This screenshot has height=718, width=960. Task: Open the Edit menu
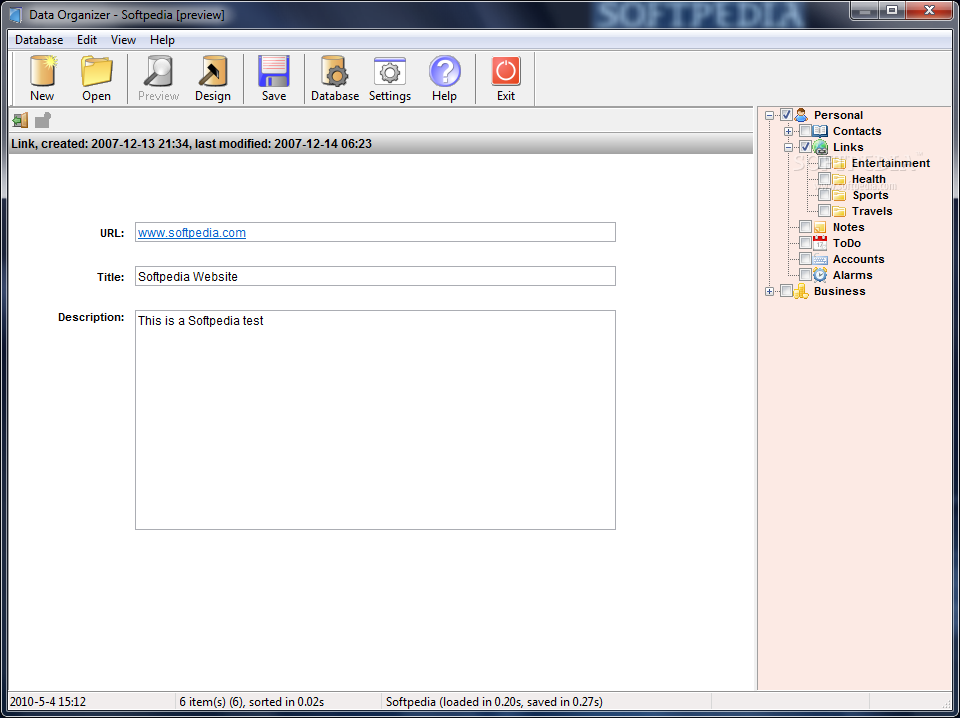pyautogui.click(x=87, y=40)
